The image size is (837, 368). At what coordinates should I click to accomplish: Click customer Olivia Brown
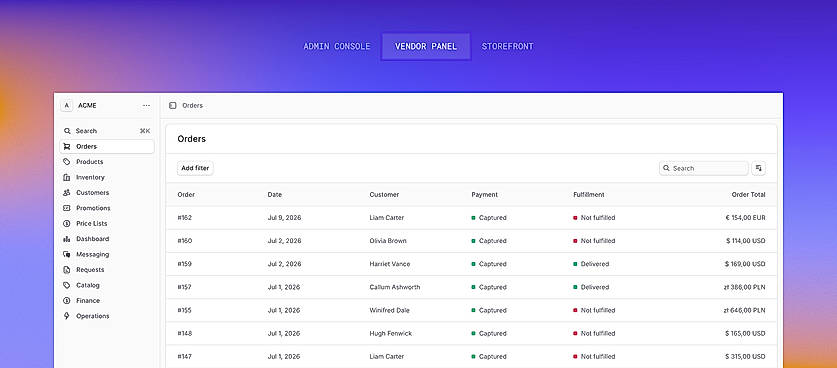pyautogui.click(x=388, y=241)
